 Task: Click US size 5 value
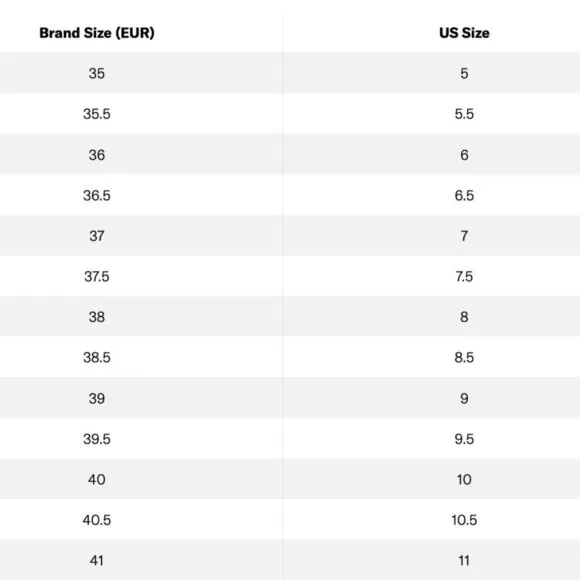(464, 73)
